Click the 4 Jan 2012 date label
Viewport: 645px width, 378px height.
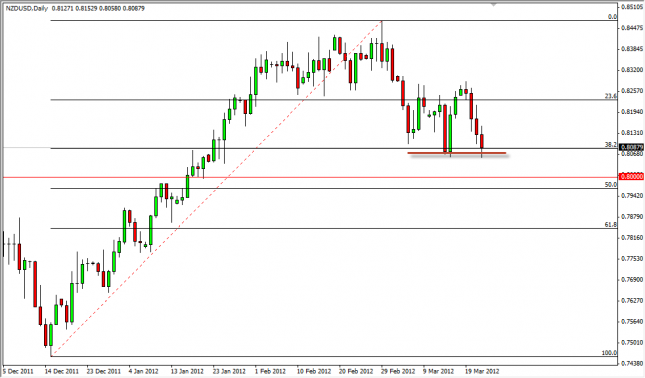click(x=144, y=371)
